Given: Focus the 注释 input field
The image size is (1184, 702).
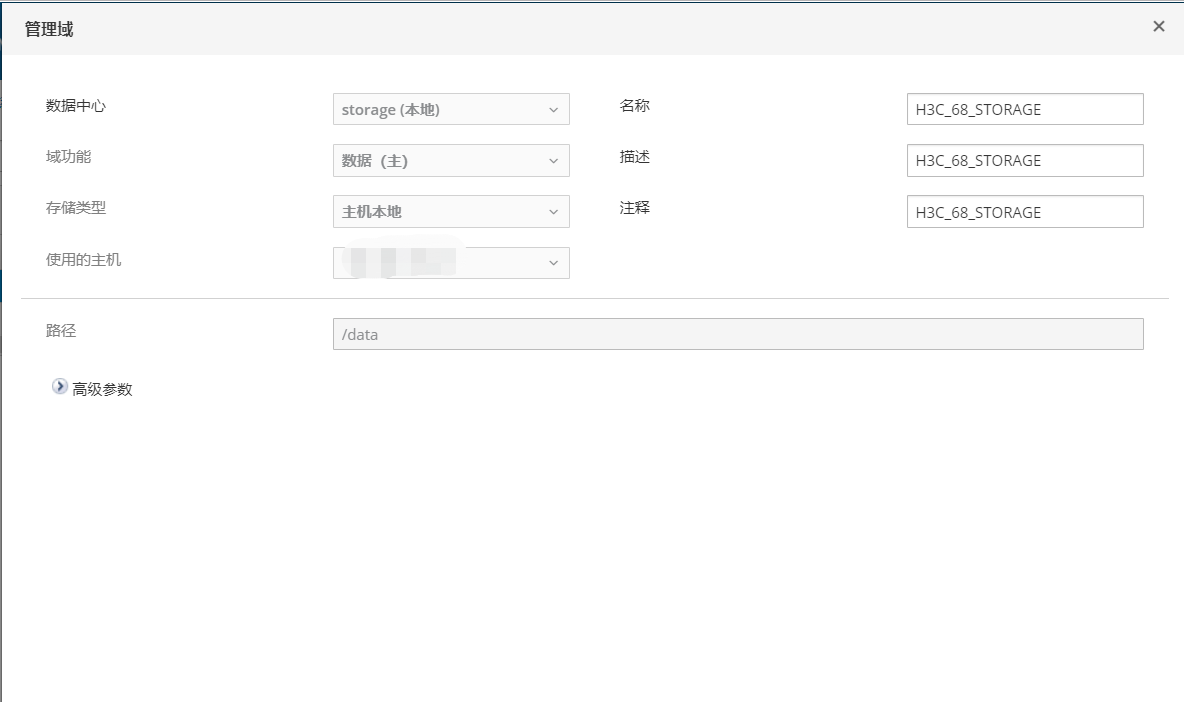Looking at the screenshot, I should tap(1024, 212).
